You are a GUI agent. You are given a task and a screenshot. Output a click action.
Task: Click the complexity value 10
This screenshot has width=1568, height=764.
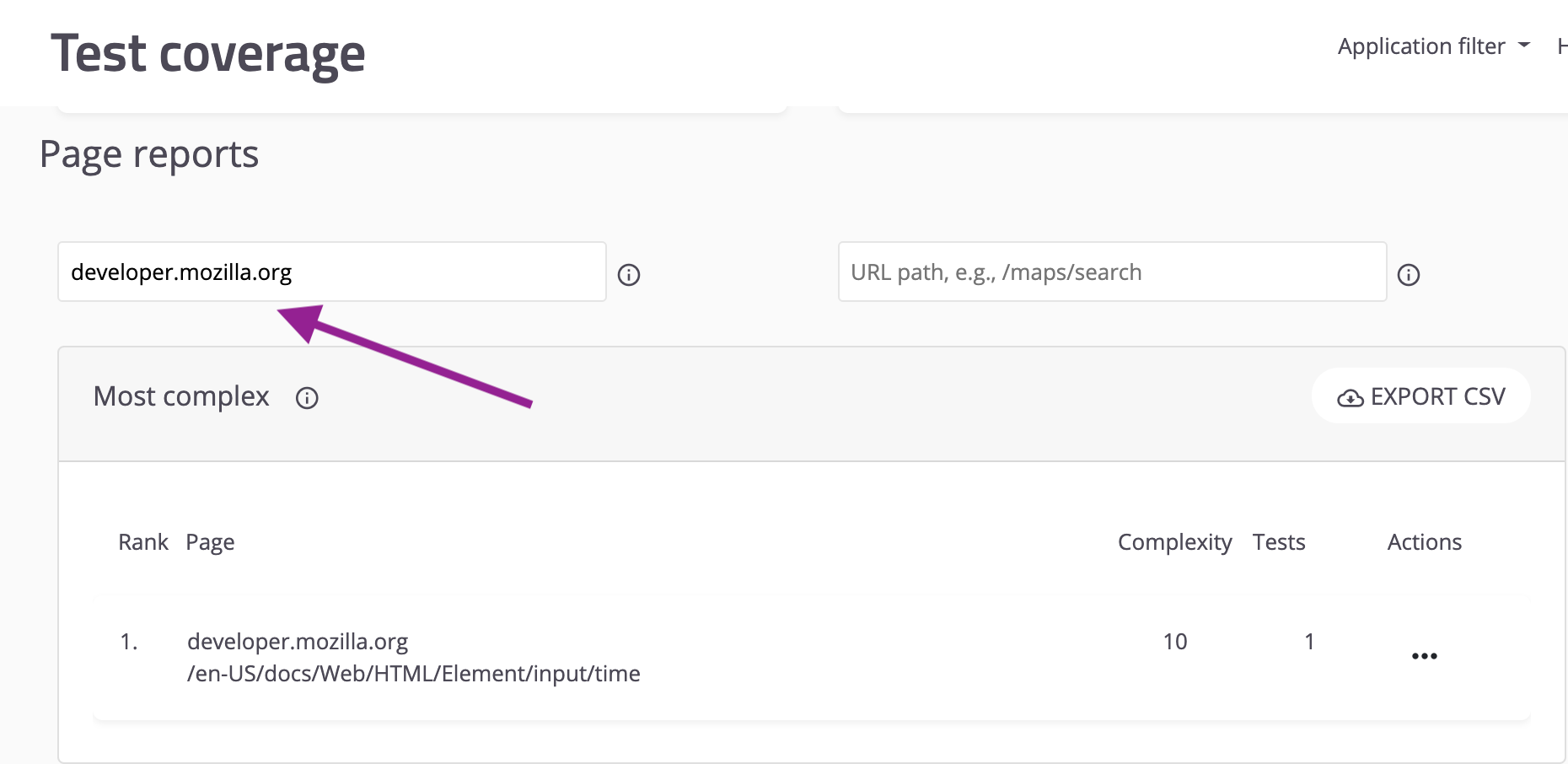(1175, 642)
